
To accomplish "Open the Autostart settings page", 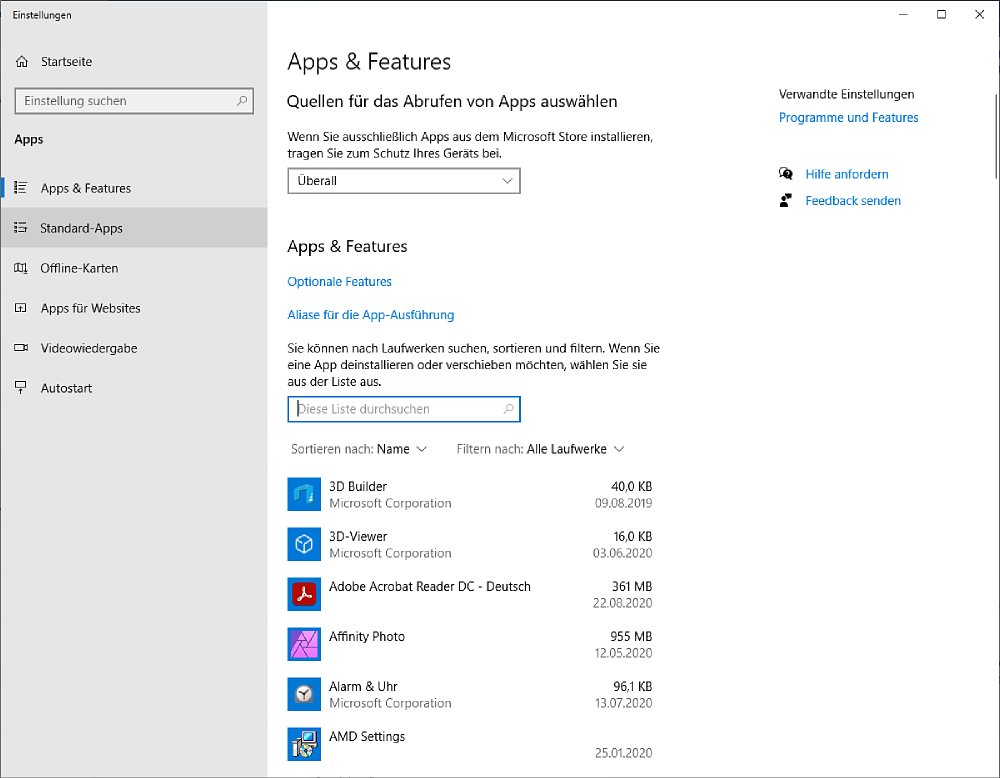I will click(134, 388).
